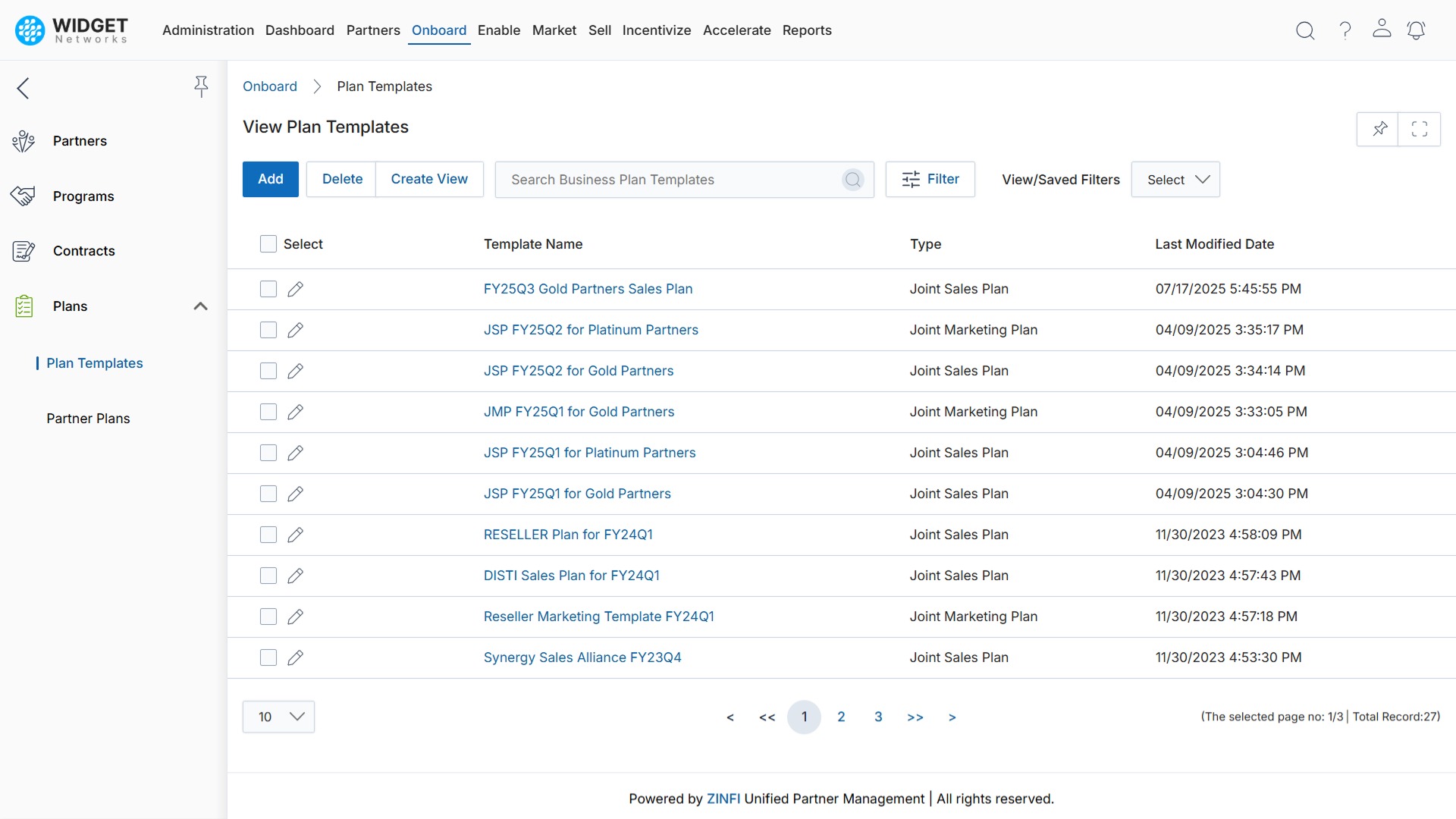This screenshot has width=1456, height=819.
Task: Open the JSP FY25Q2 for Gold Partners link
Action: (579, 371)
